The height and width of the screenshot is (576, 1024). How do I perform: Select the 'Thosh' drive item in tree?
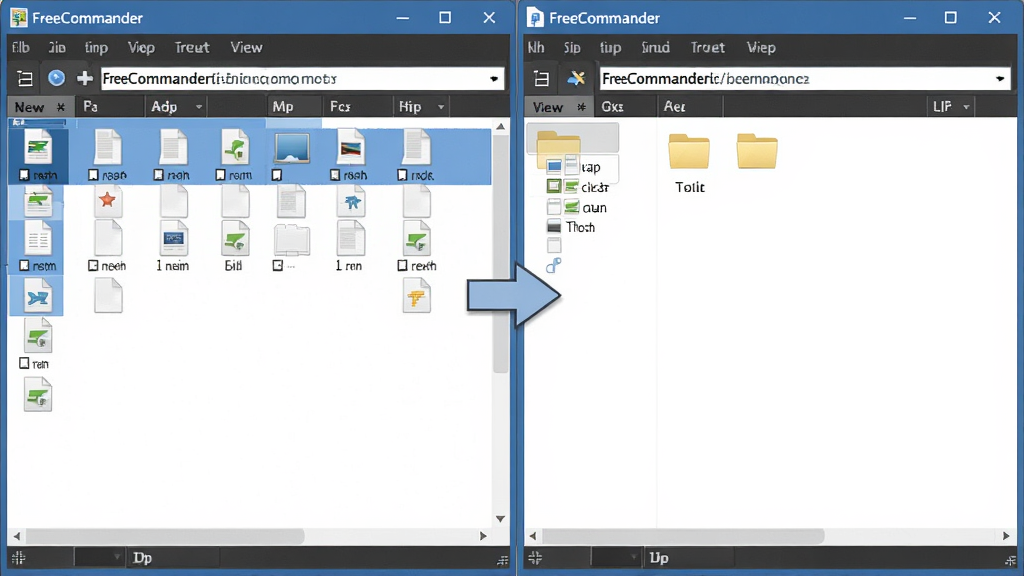coord(571,227)
